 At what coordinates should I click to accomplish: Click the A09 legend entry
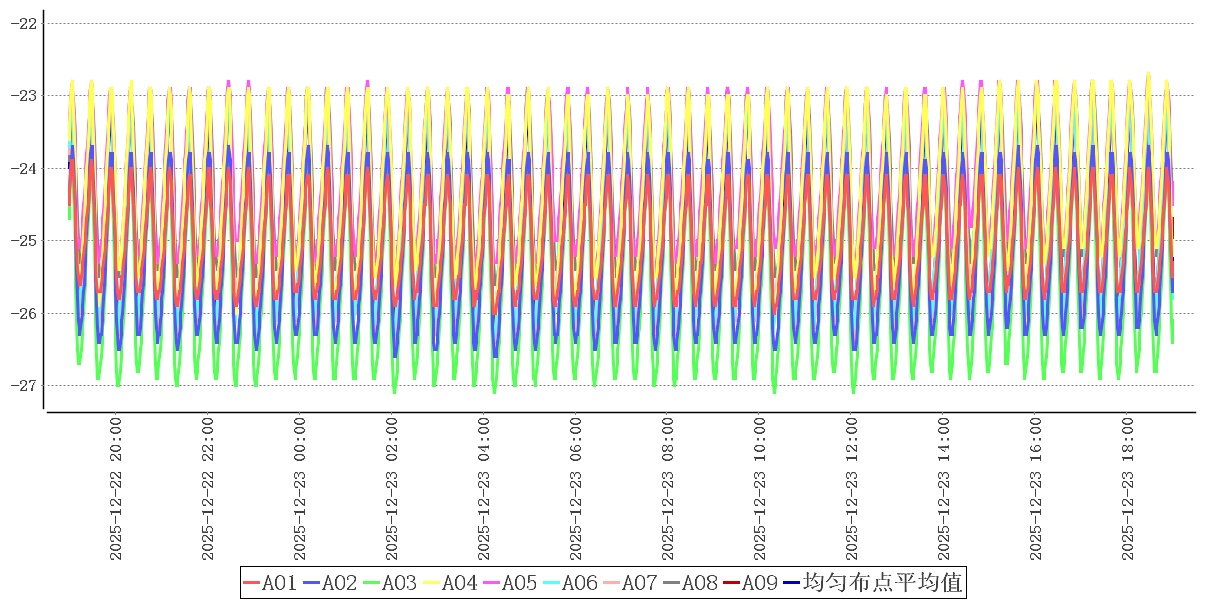point(750,583)
